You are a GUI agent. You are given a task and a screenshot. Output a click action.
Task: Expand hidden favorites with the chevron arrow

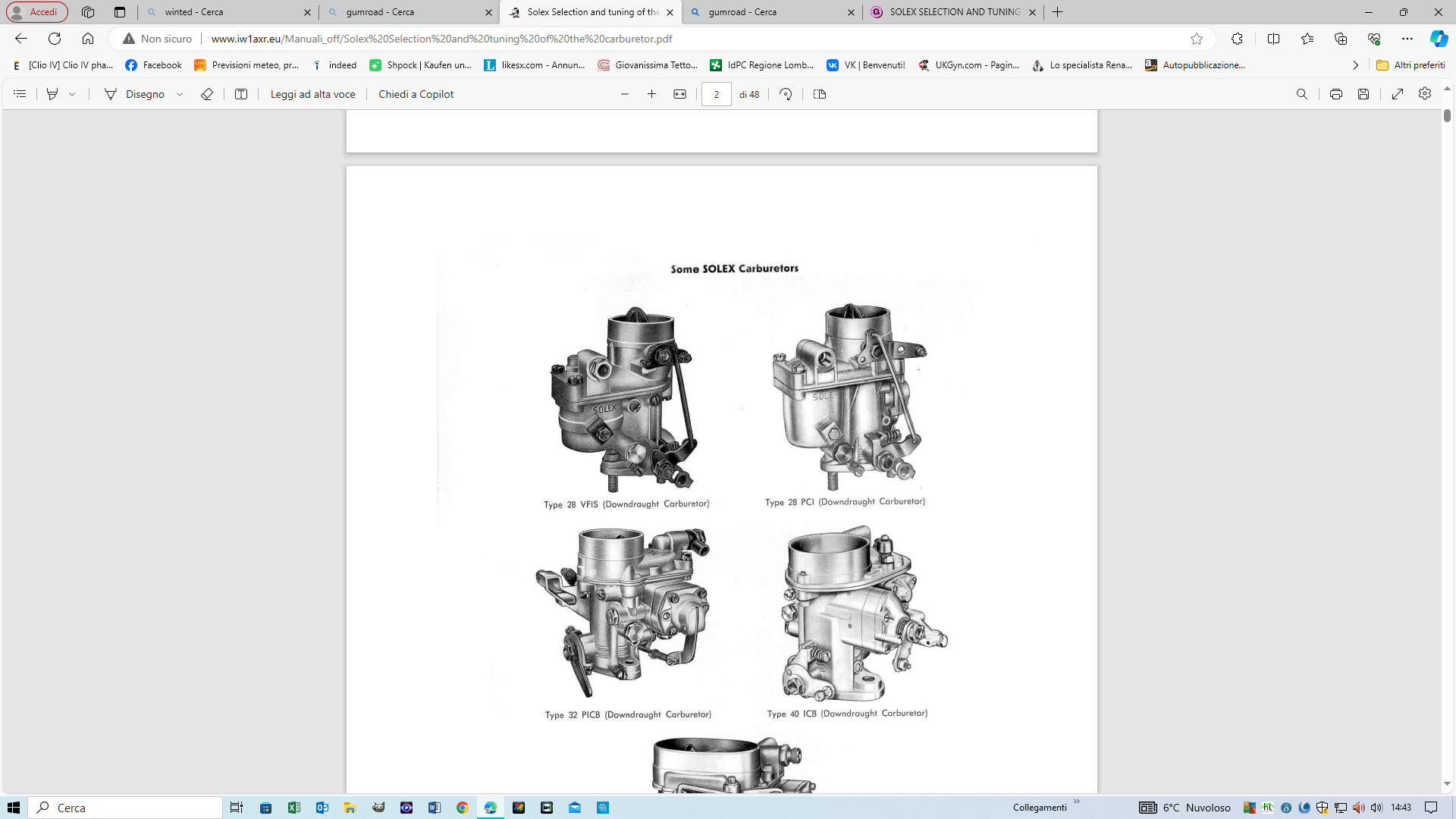pyautogui.click(x=1356, y=65)
